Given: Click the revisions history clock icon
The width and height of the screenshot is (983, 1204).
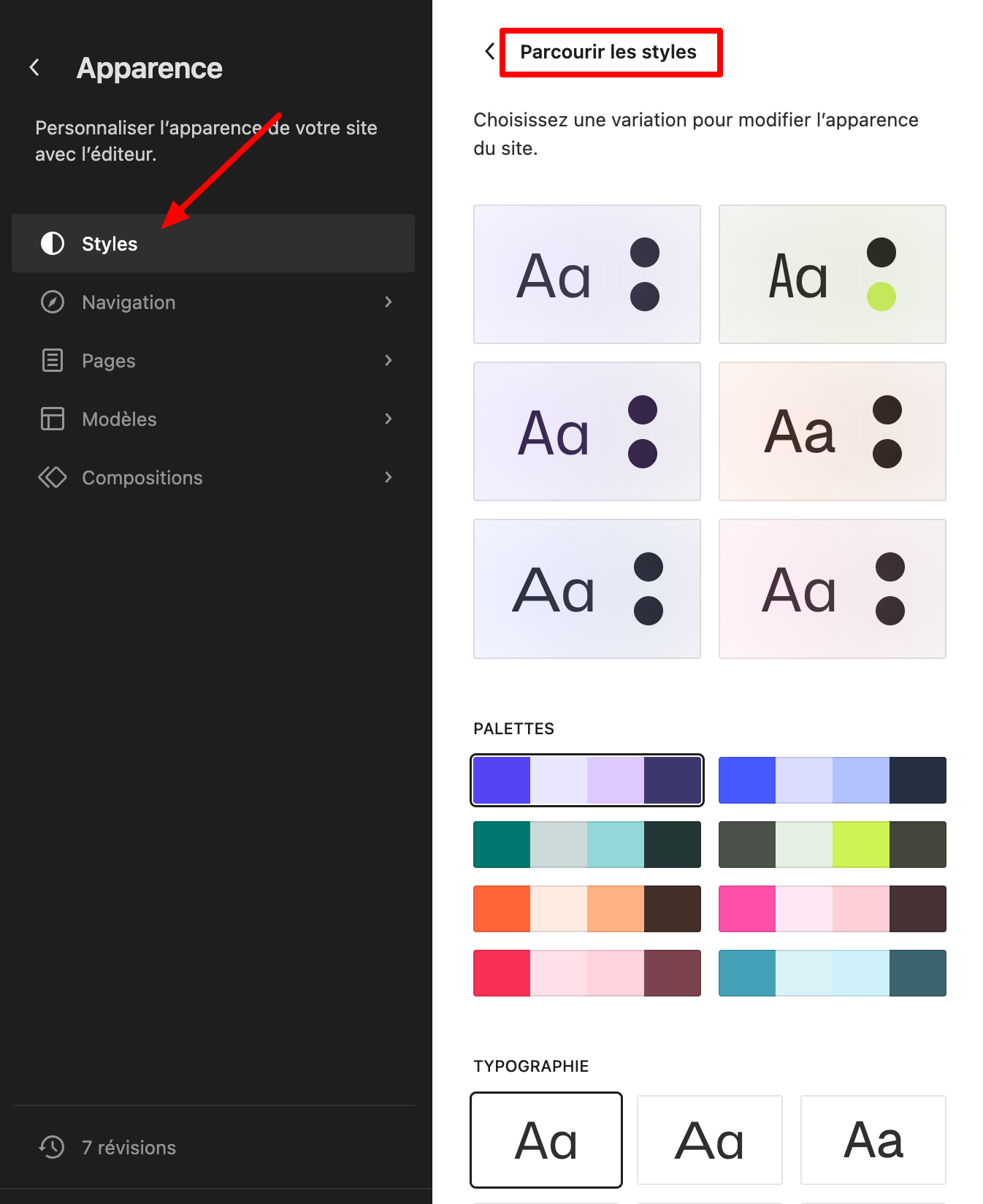Looking at the screenshot, I should (52, 1147).
